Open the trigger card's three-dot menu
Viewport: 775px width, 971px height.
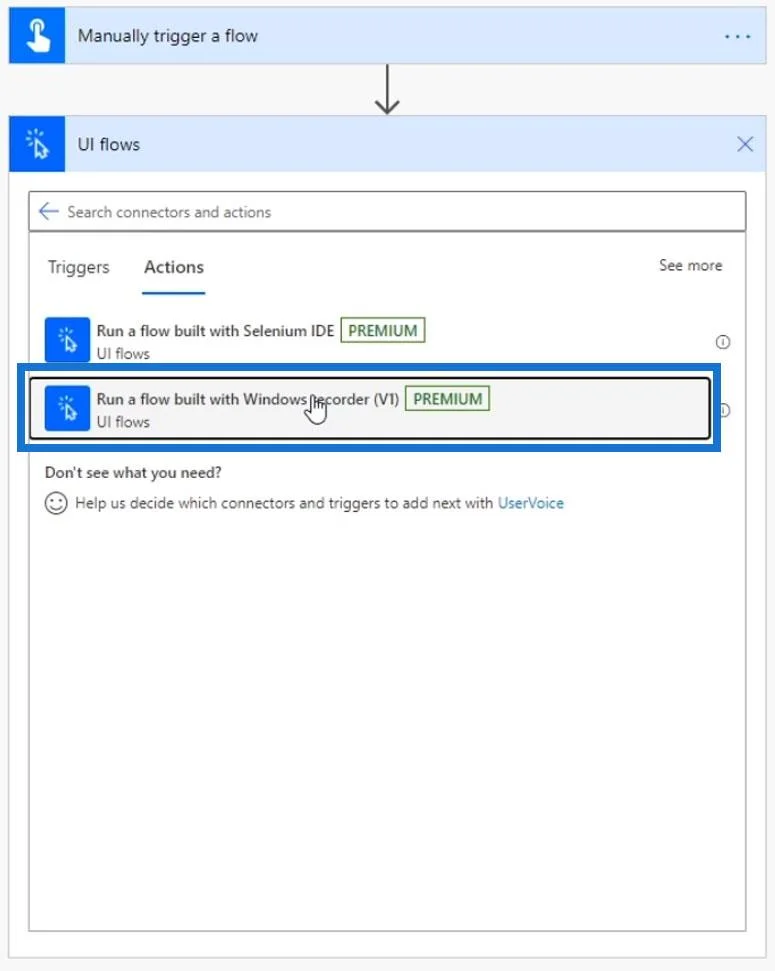[x=737, y=37]
